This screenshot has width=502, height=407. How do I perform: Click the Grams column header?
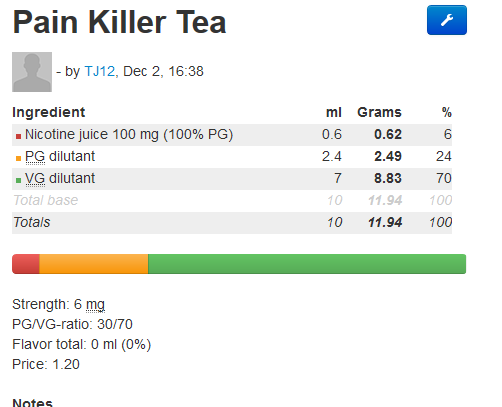pyautogui.click(x=379, y=112)
